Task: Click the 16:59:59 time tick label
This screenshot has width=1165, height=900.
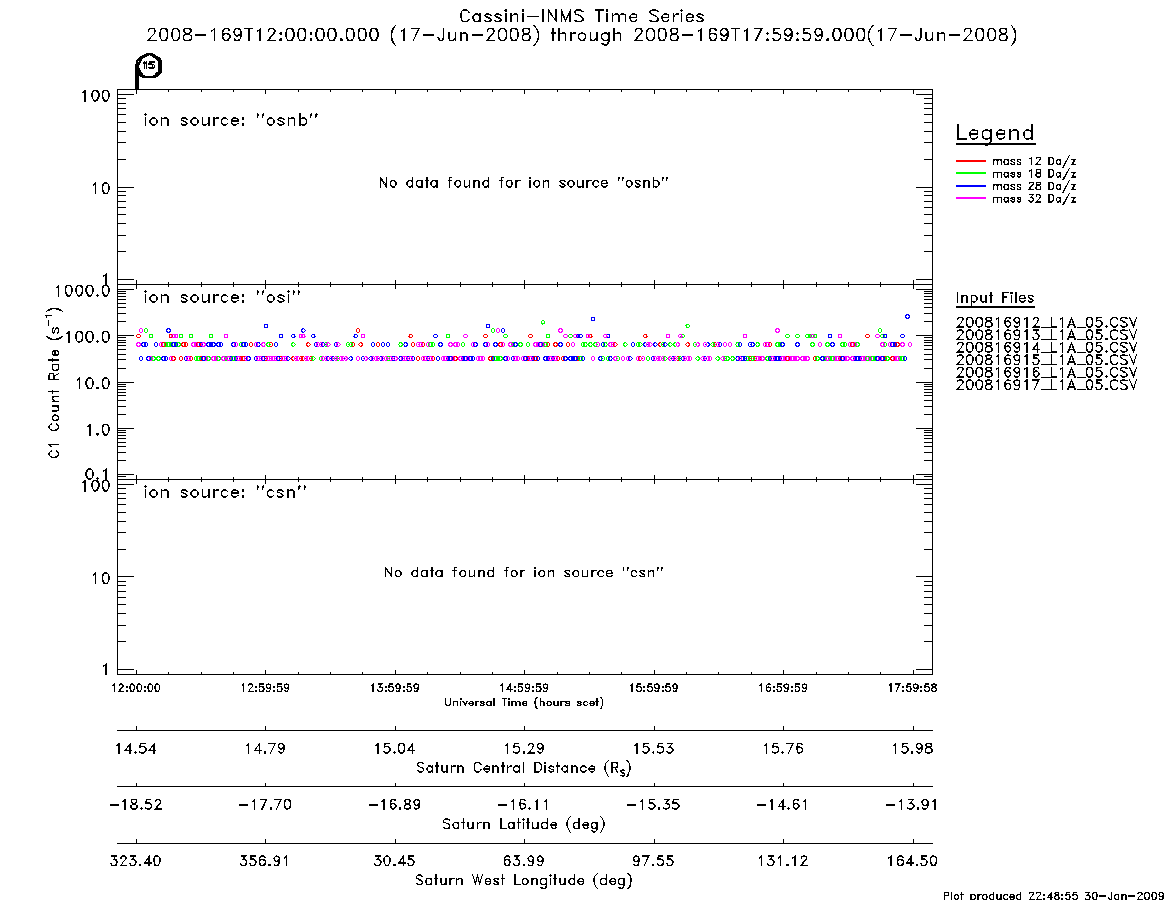Action: coord(782,688)
